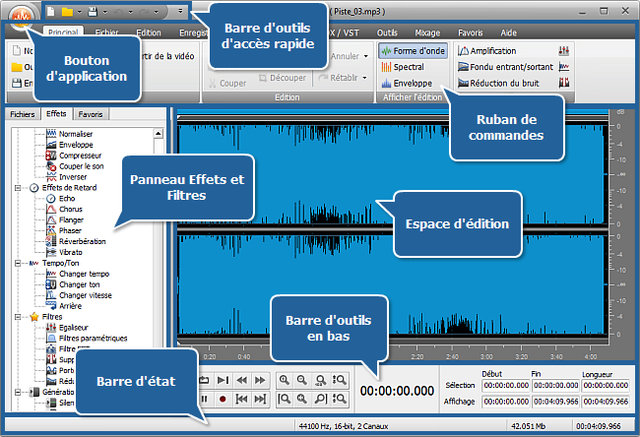Click the New file icon in quick access bar
This screenshot has width=640, height=437.
point(51,12)
